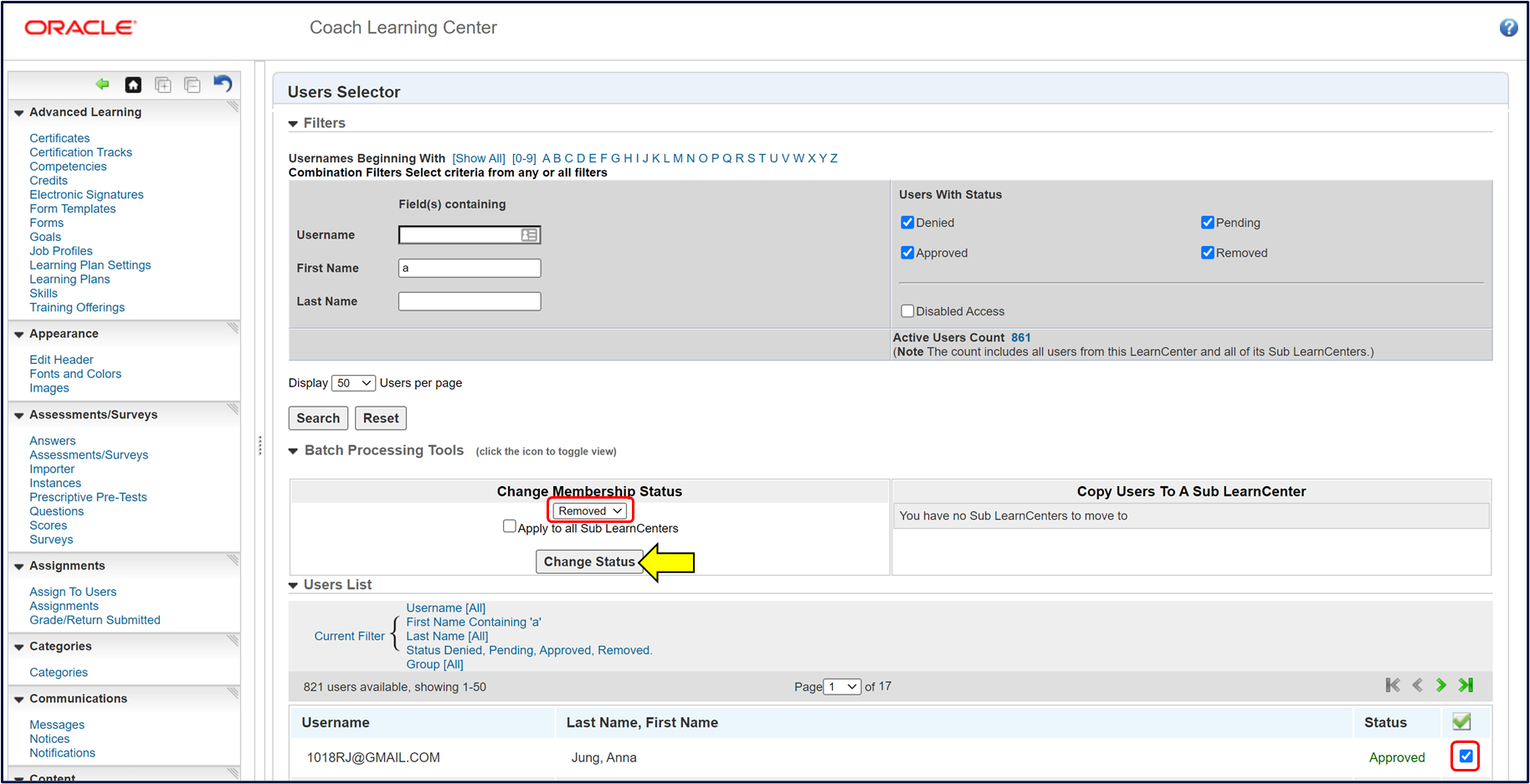
Task: Uncheck the Removed status checkbox
Action: click(1208, 253)
